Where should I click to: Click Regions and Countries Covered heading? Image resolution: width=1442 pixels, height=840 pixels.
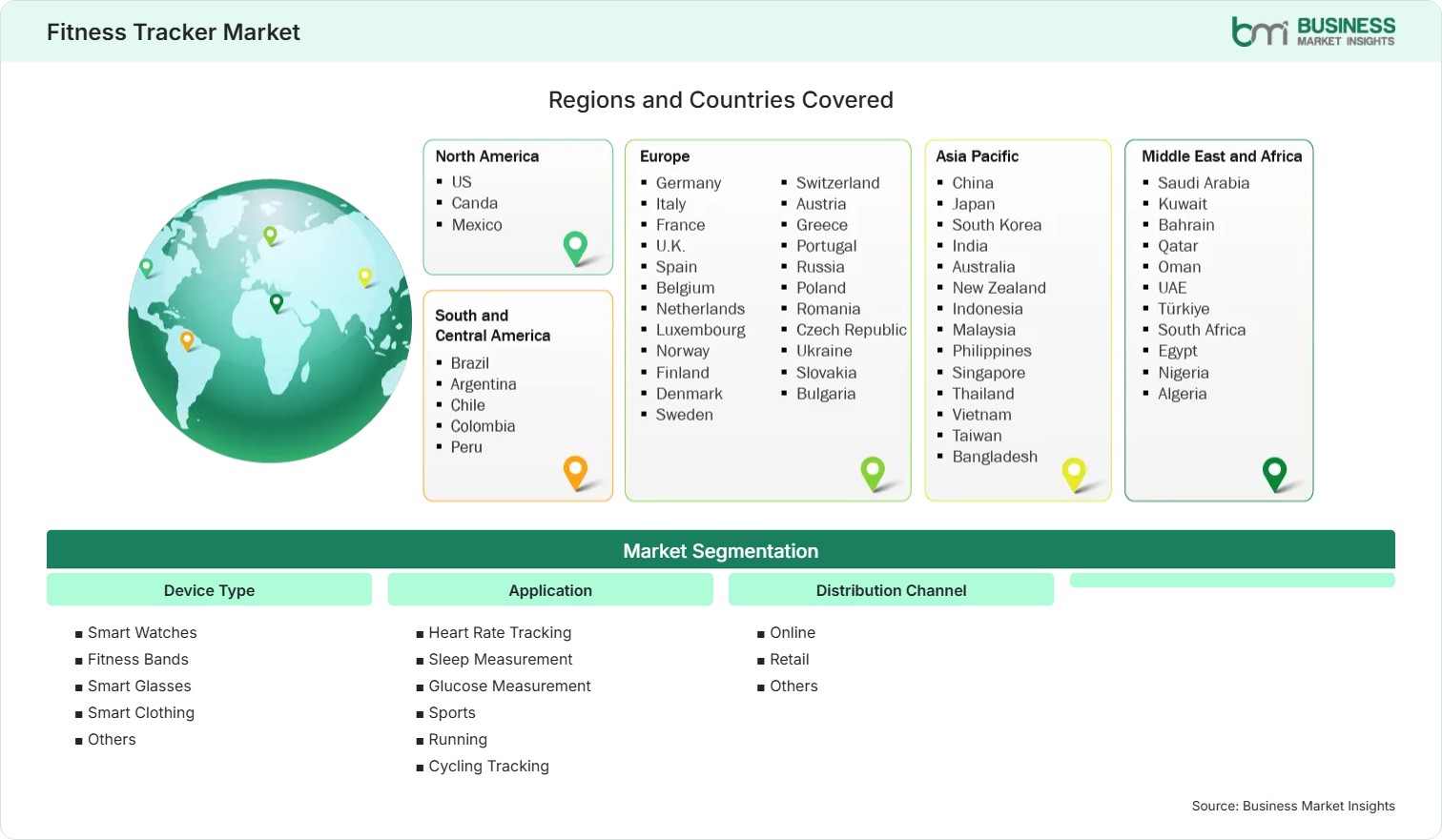tap(721, 100)
